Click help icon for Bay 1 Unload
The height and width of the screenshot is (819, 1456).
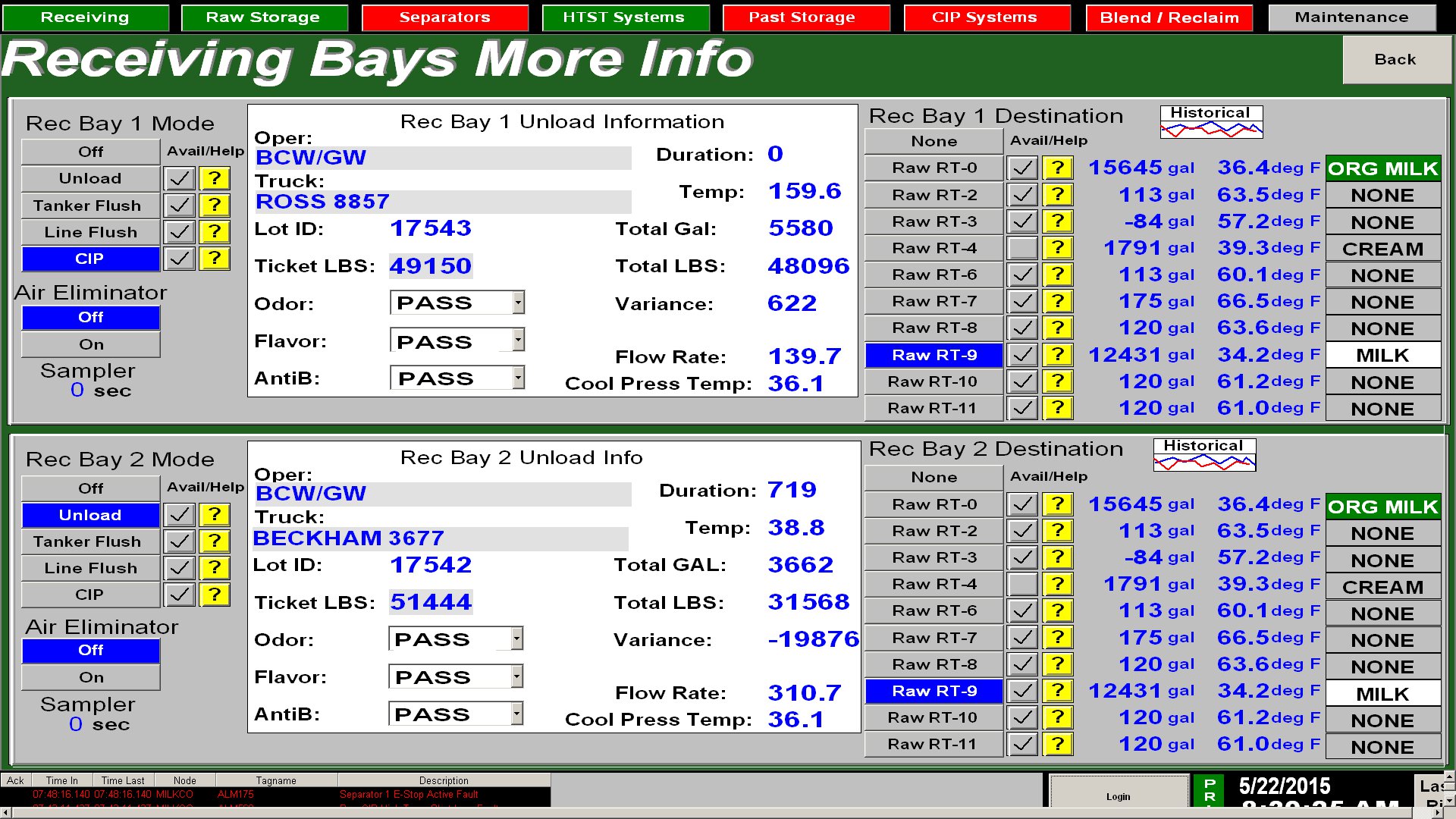pos(215,179)
